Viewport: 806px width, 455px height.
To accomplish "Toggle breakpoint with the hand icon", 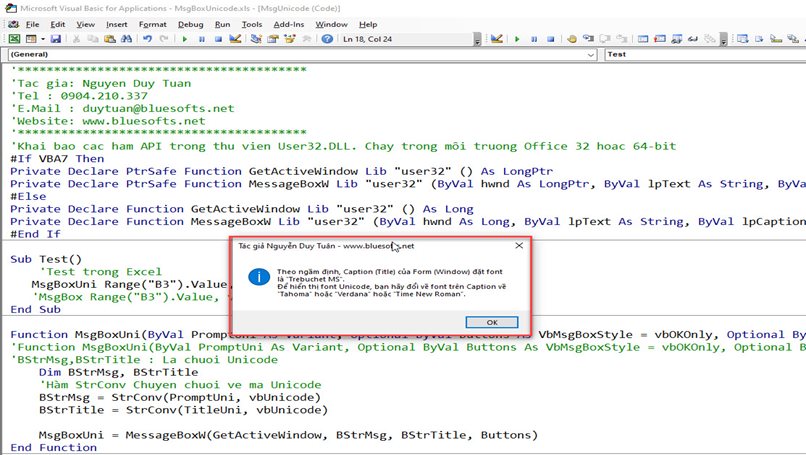I will coord(572,39).
